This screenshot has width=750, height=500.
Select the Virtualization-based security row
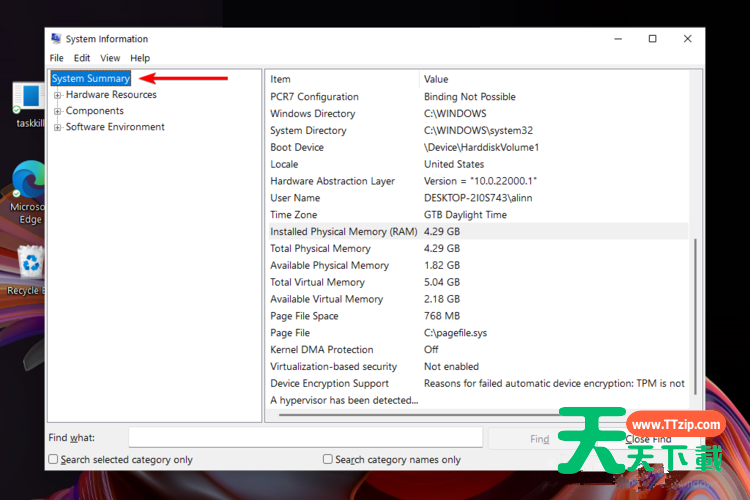click(x=478, y=367)
